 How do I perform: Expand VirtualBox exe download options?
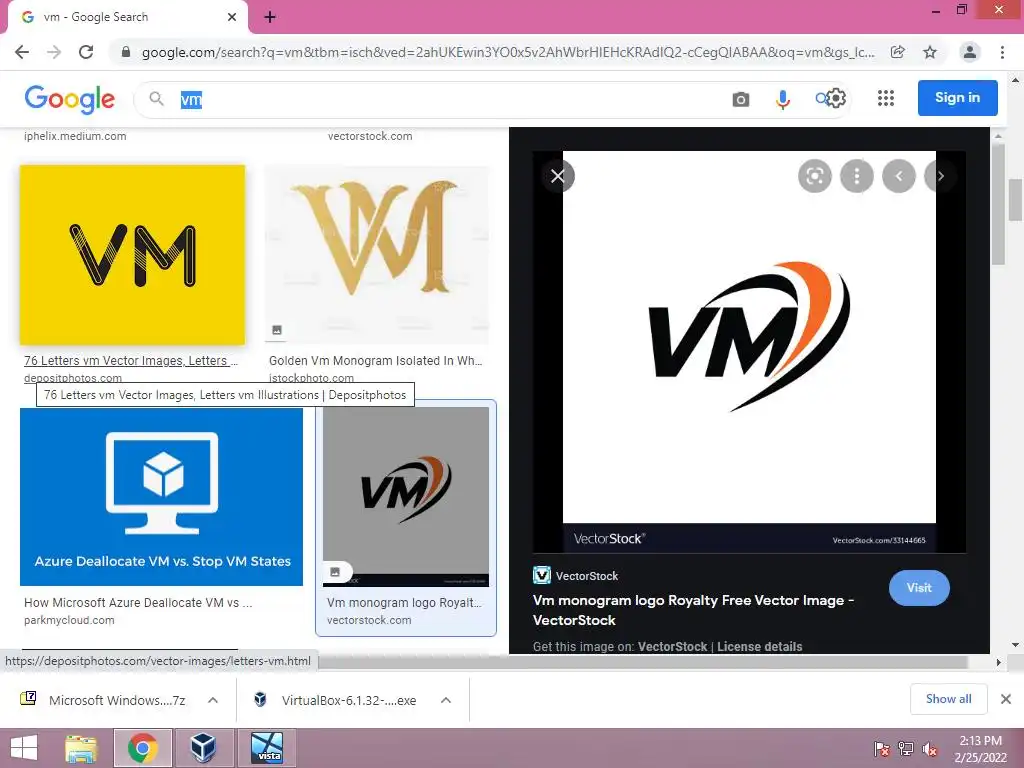tap(446, 700)
